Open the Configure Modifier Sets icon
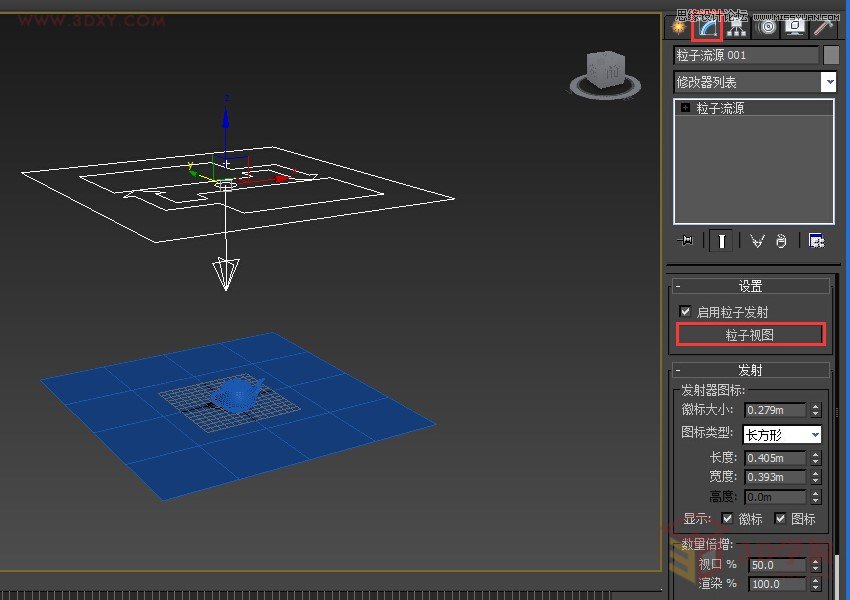Image resolution: width=850 pixels, height=600 pixels. [x=816, y=240]
